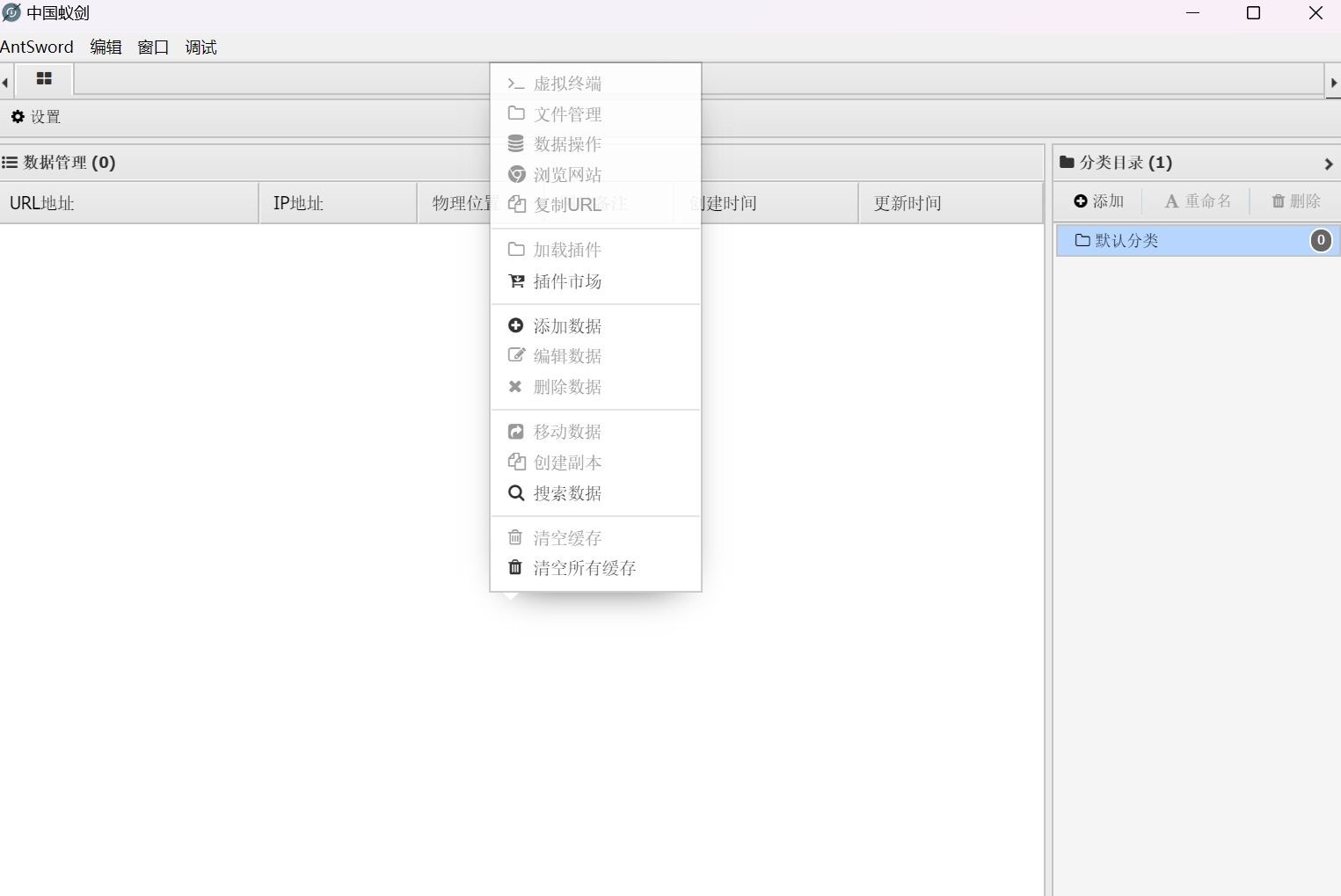Select 编辑数据 in the context menu

pos(595,356)
